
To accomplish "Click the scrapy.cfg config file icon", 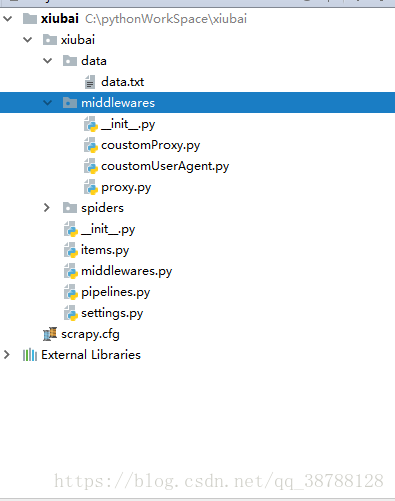I will [50, 334].
